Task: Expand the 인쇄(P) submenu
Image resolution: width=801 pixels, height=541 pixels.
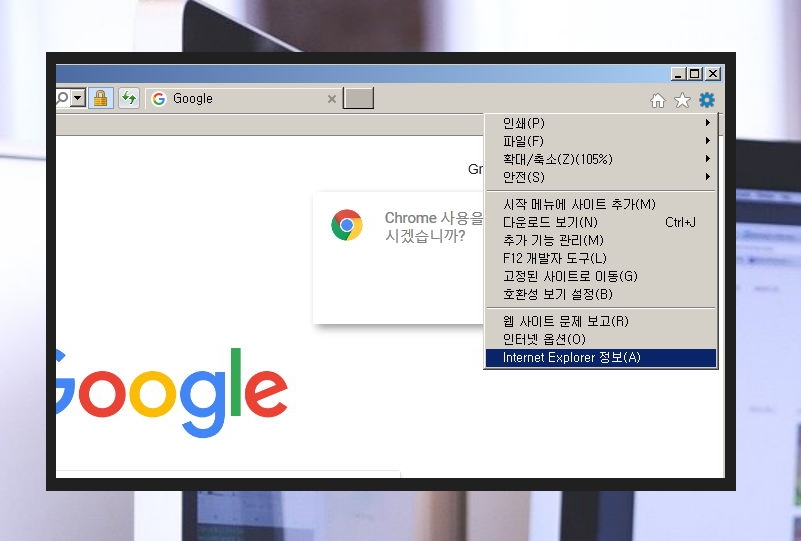Action: tap(600, 123)
